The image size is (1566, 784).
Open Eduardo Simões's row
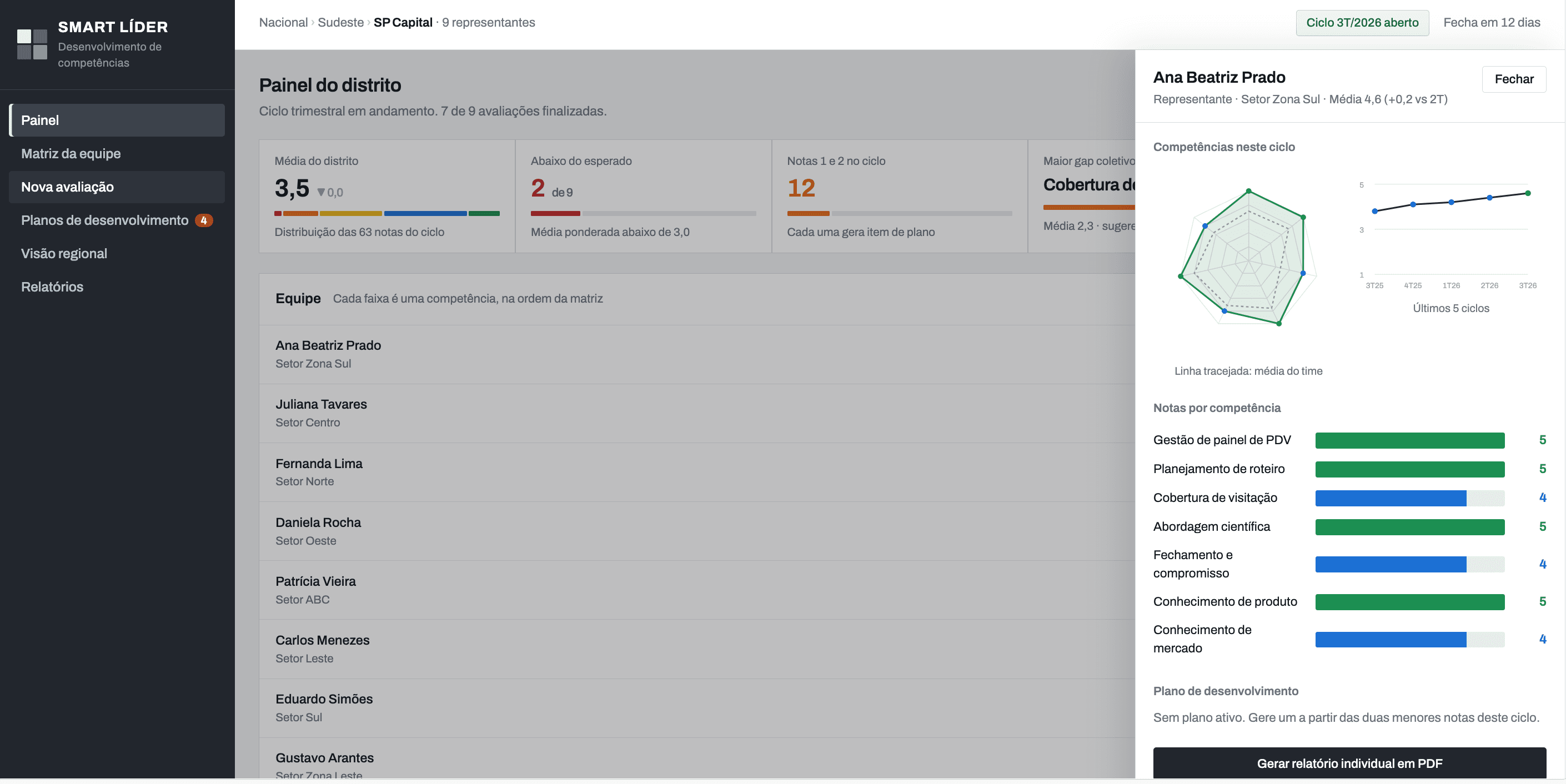(697, 708)
